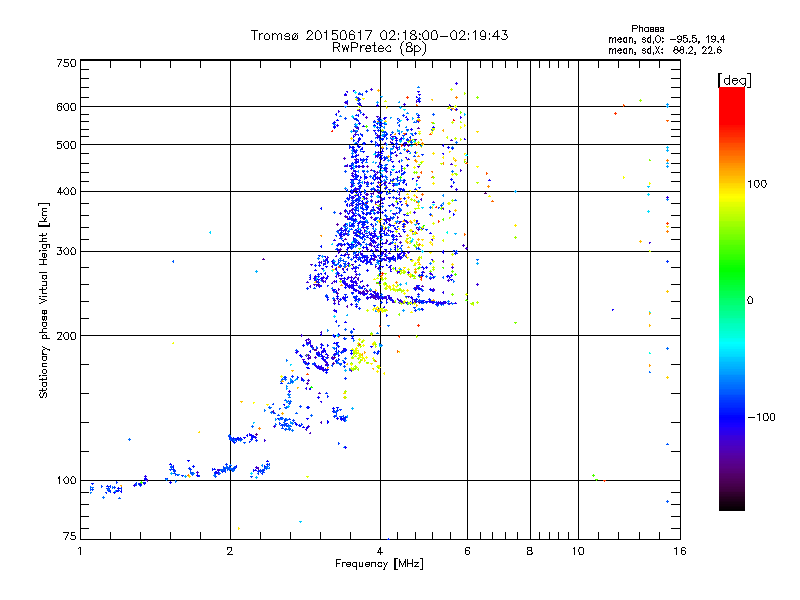The width and height of the screenshot is (800, 600).
Task: Click the x-axis tick label '16'
Action: pos(680,551)
